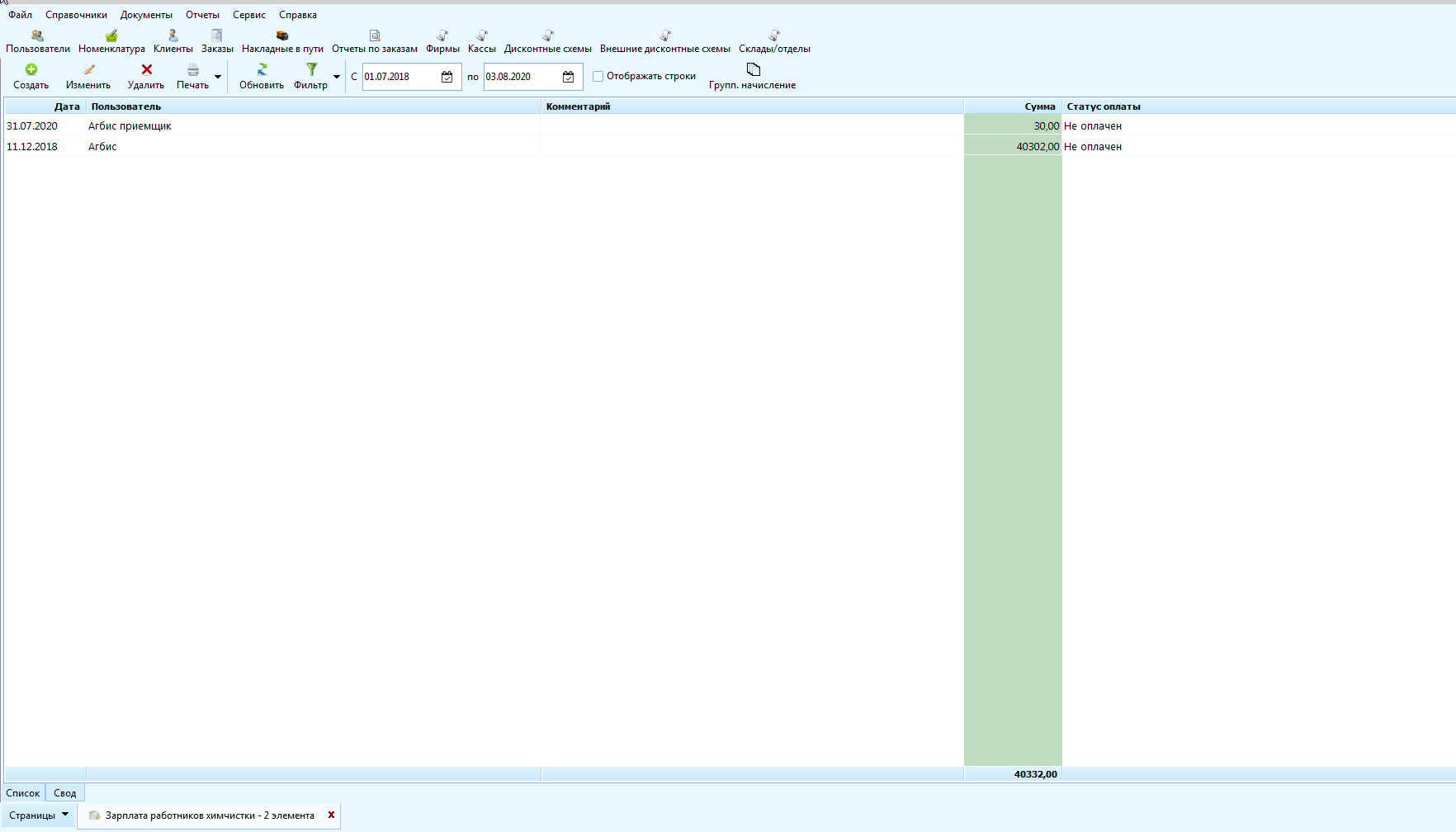Open the Справочники menu
This screenshot has width=1456, height=832.
click(x=76, y=15)
